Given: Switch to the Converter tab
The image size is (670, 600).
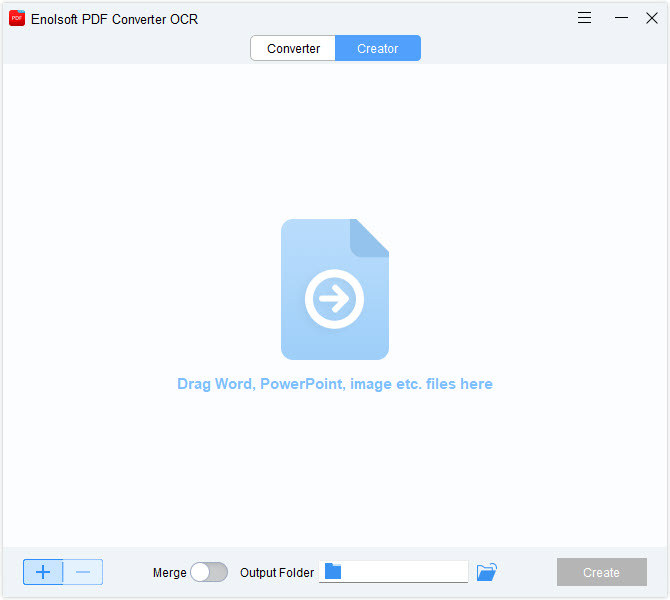Looking at the screenshot, I should [x=293, y=48].
